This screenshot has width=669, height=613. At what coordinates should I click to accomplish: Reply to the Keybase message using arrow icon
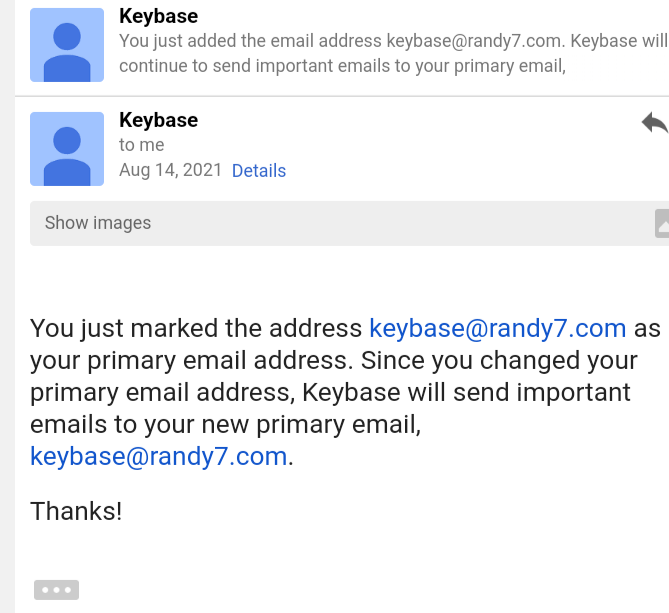coord(654,123)
